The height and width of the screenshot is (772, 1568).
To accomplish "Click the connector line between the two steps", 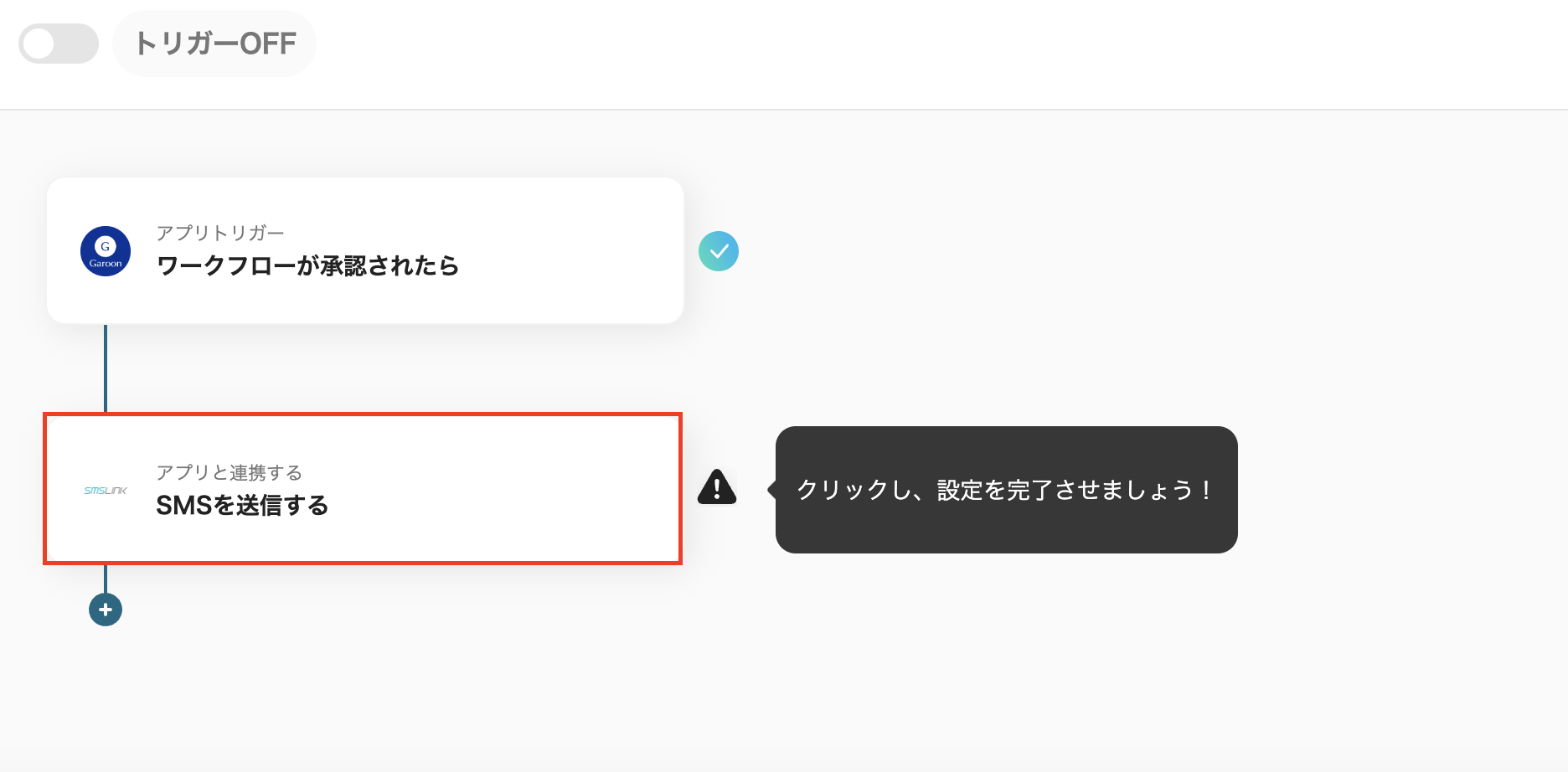I will [x=106, y=368].
